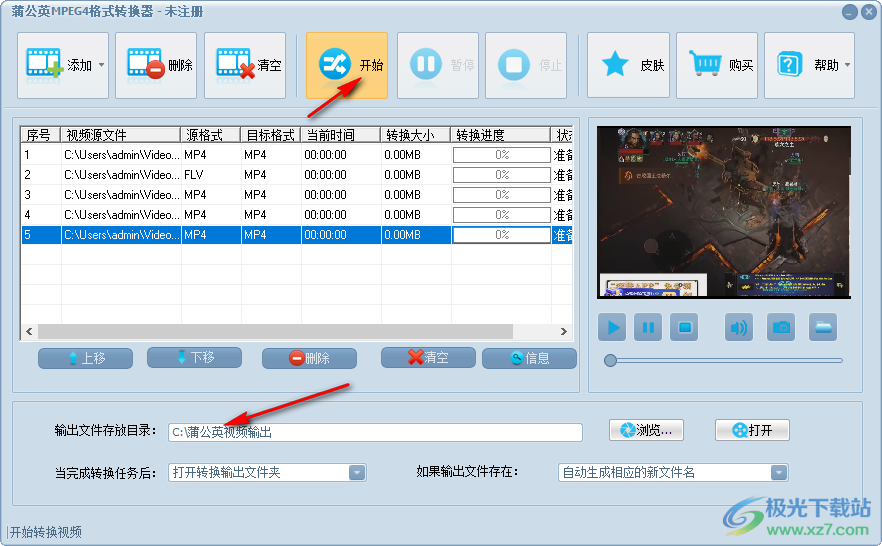882x546 pixels.
Task: Click the 0.00MB size cell in row 3
Action: pos(416,195)
